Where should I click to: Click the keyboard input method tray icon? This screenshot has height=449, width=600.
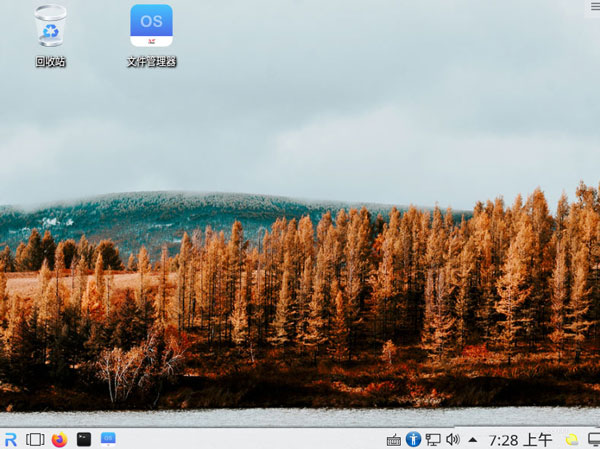coord(394,440)
